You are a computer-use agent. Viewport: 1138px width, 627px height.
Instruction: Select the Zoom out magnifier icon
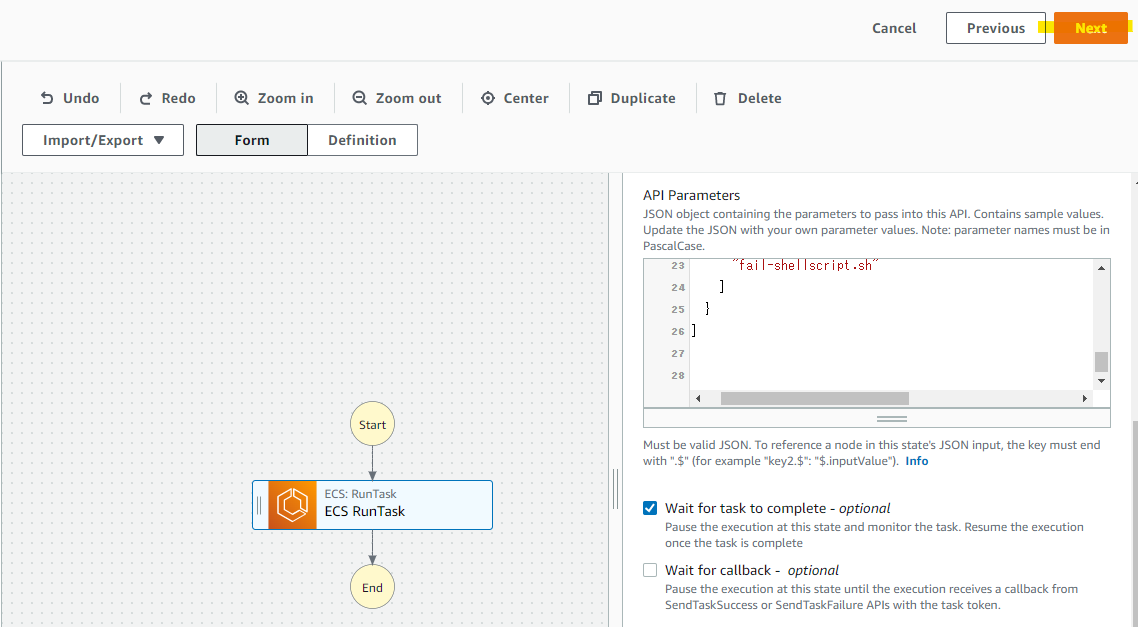[x=360, y=98]
